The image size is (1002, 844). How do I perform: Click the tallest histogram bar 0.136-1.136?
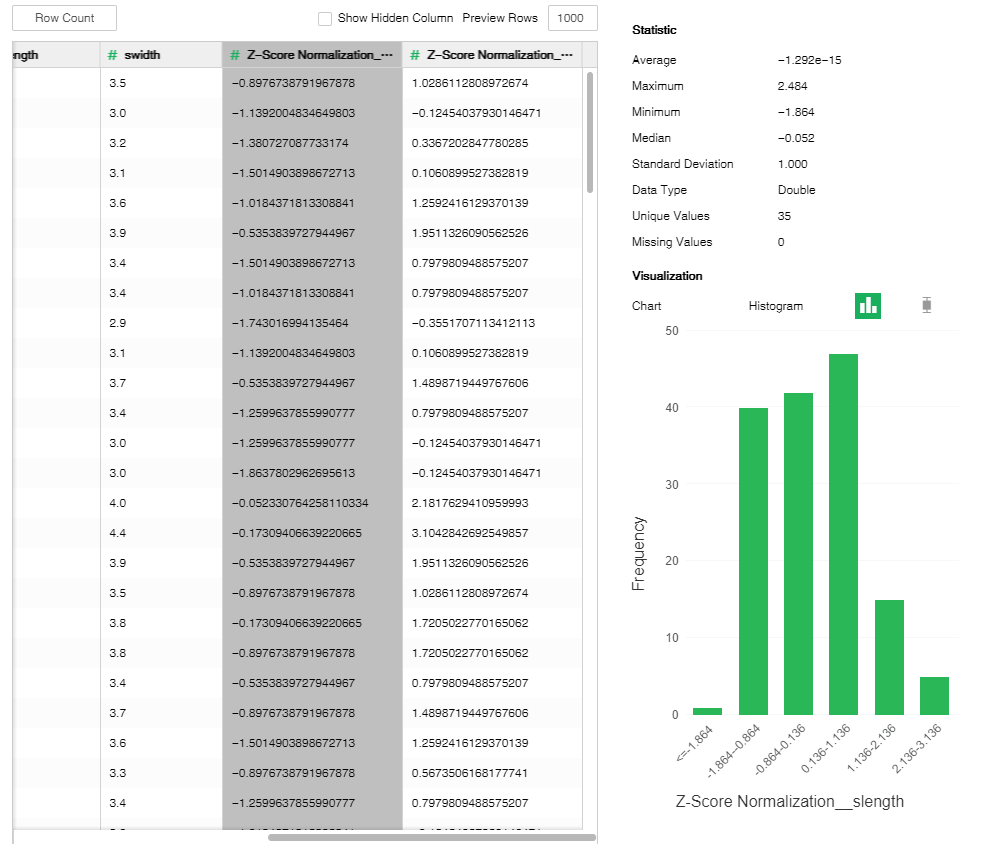pyautogui.click(x=844, y=534)
